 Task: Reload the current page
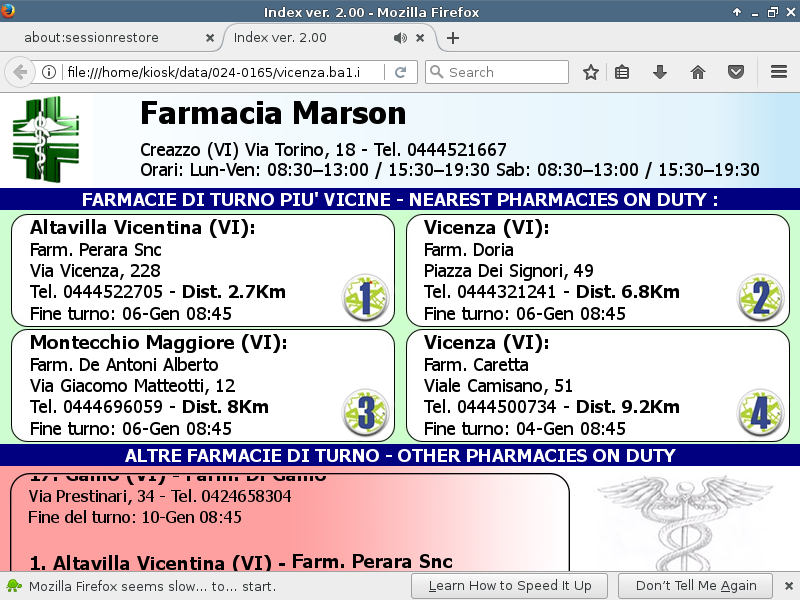(400, 72)
